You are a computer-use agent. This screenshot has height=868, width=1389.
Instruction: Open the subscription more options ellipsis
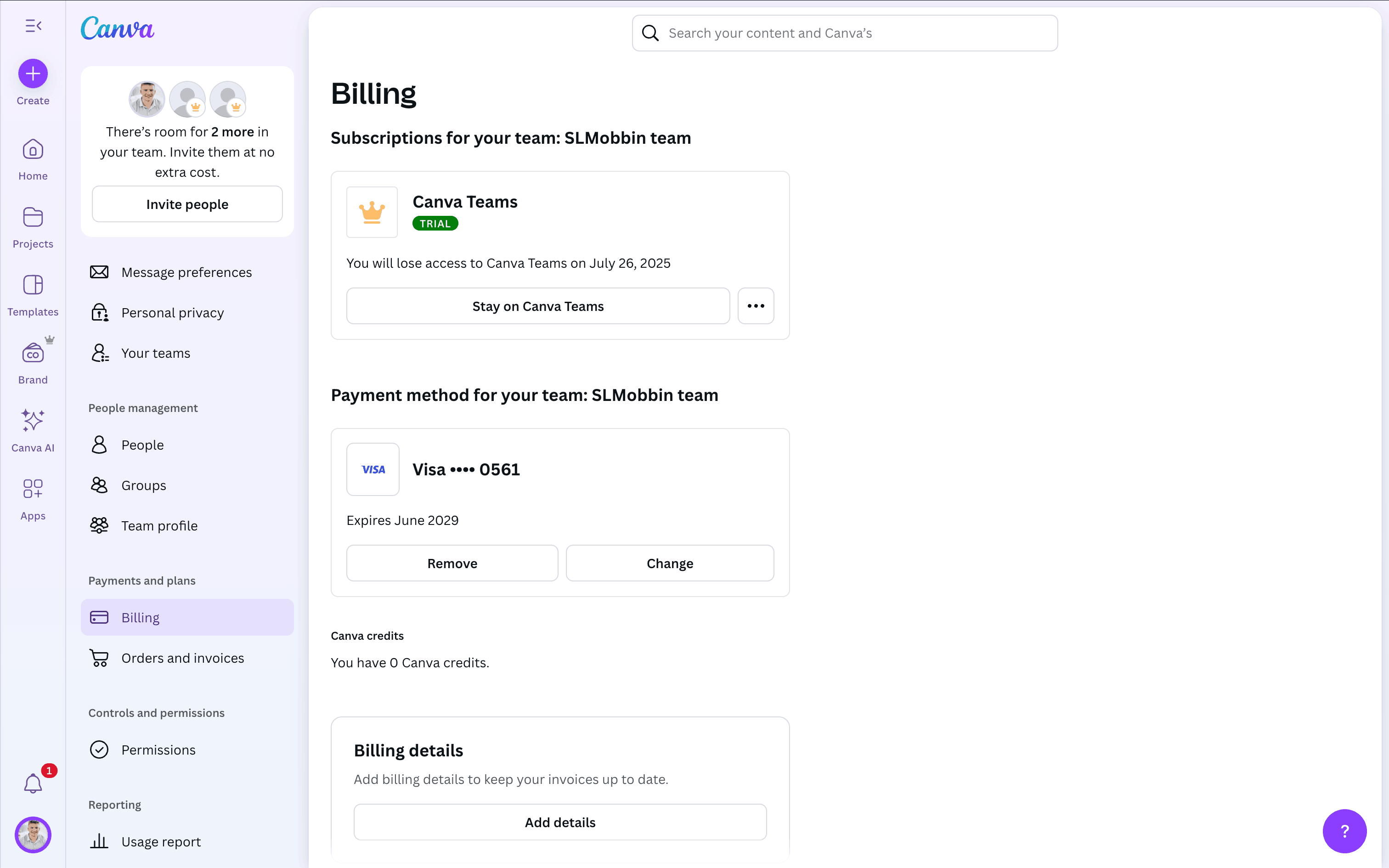coord(755,306)
